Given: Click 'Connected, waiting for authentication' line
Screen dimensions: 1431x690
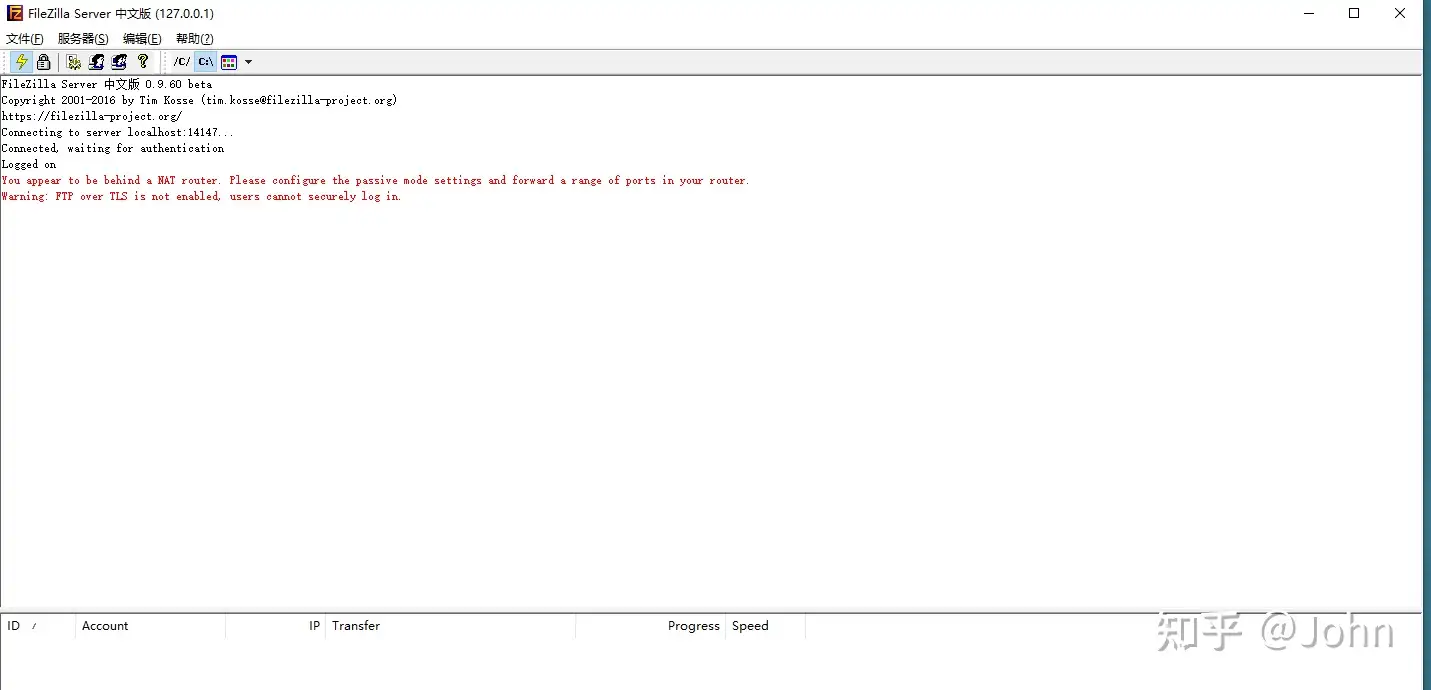Looking at the screenshot, I should (113, 148).
